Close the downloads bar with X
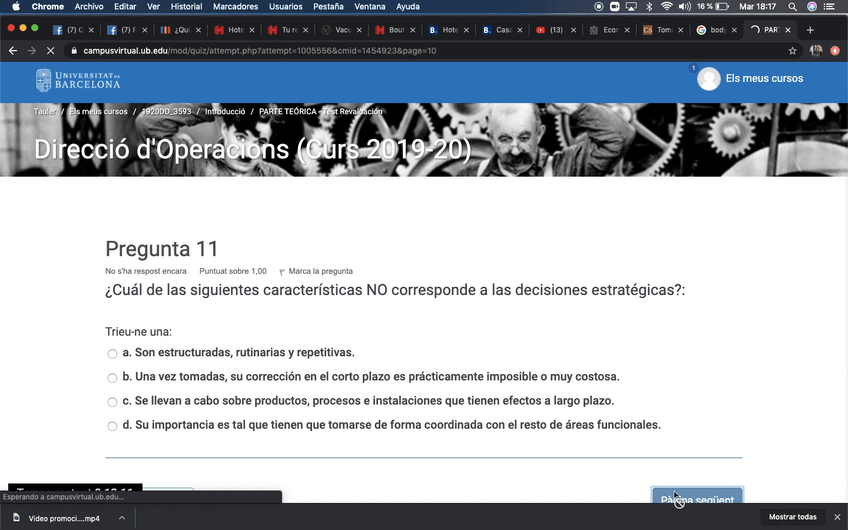The width and height of the screenshot is (848, 530). (x=837, y=517)
